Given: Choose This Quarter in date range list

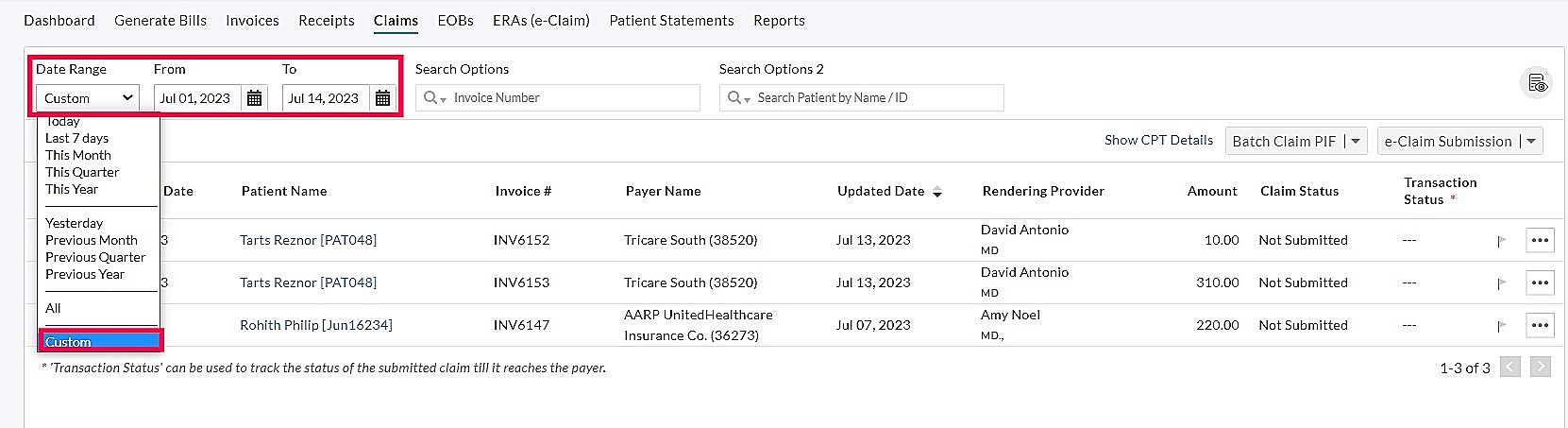Looking at the screenshot, I should coord(82,172).
